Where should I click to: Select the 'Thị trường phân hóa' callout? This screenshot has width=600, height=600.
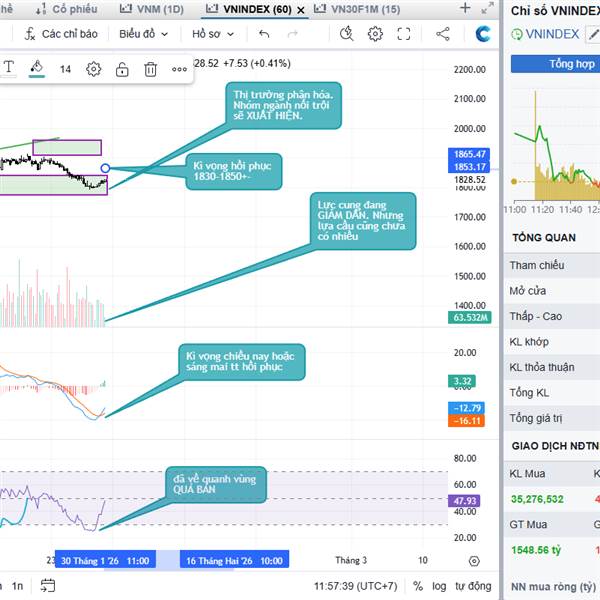283,105
